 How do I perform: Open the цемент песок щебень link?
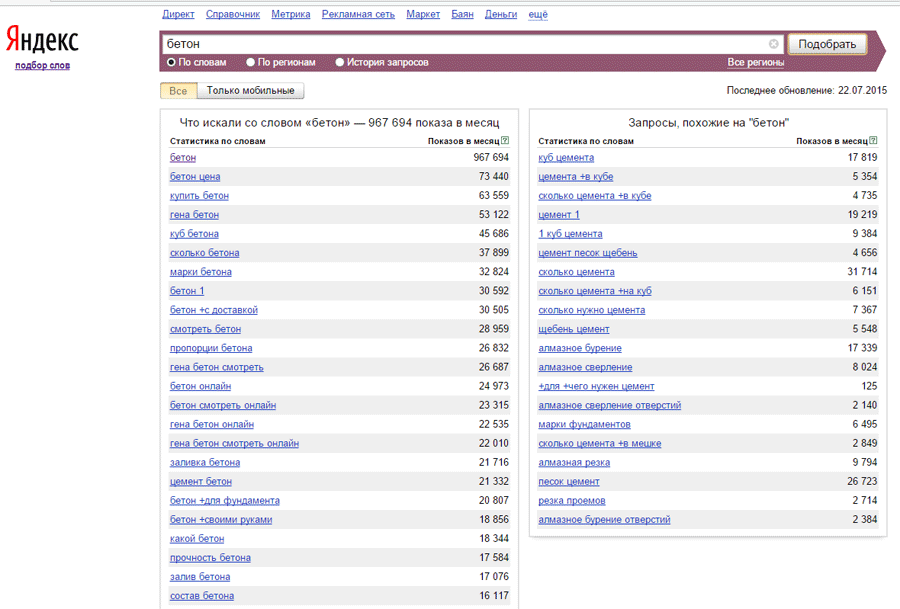click(588, 253)
